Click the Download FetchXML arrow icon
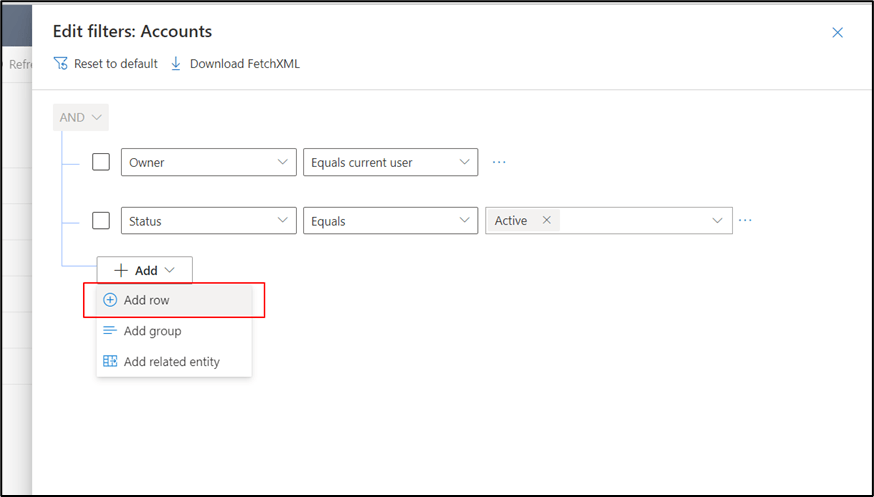Viewport: 874px width, 497px height. (x=176, y=64)
